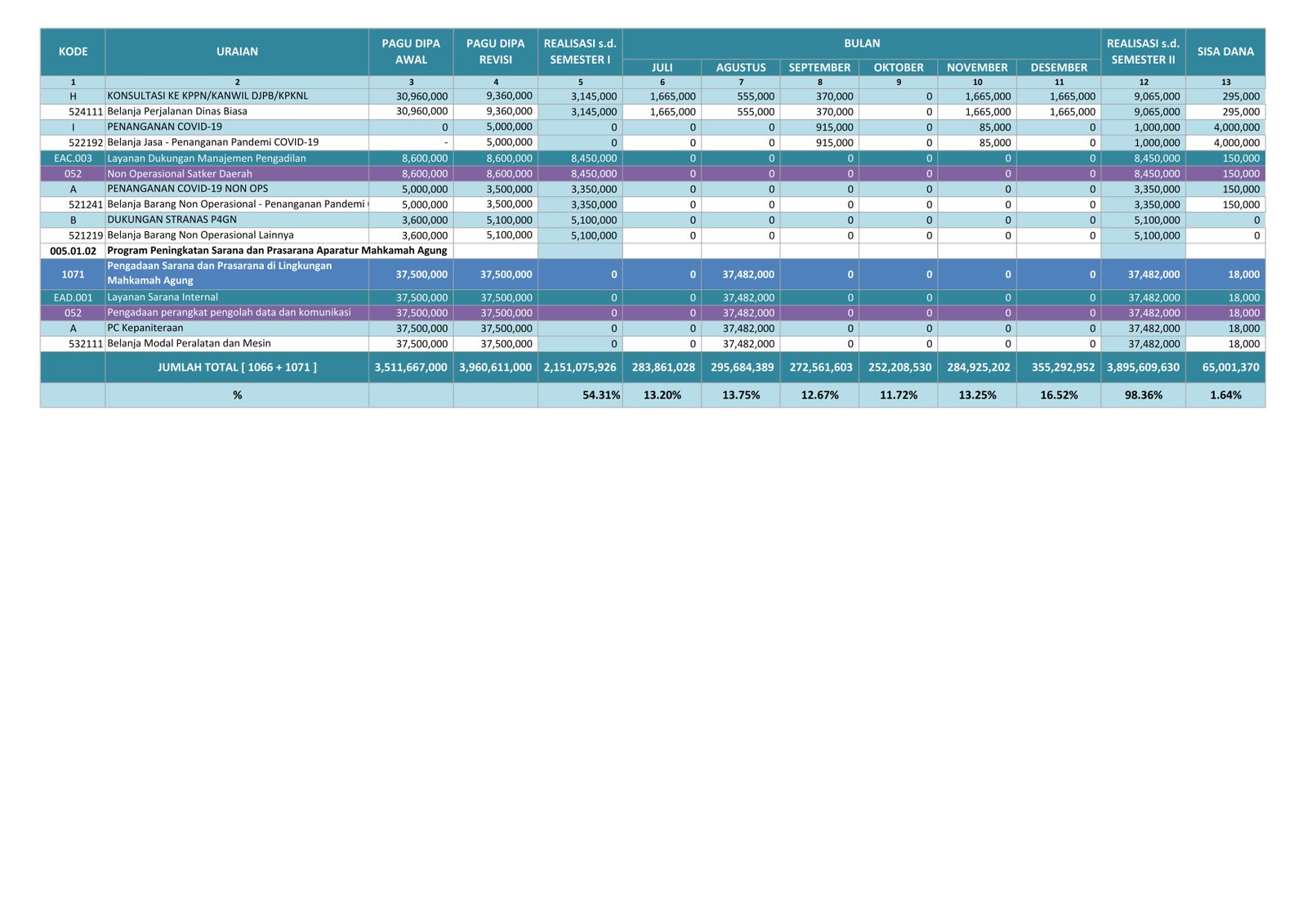This screenshot has height=924, width=1307.
Task: Select the JULI month header
Action: pyautogui.click(x=662, y=68)
